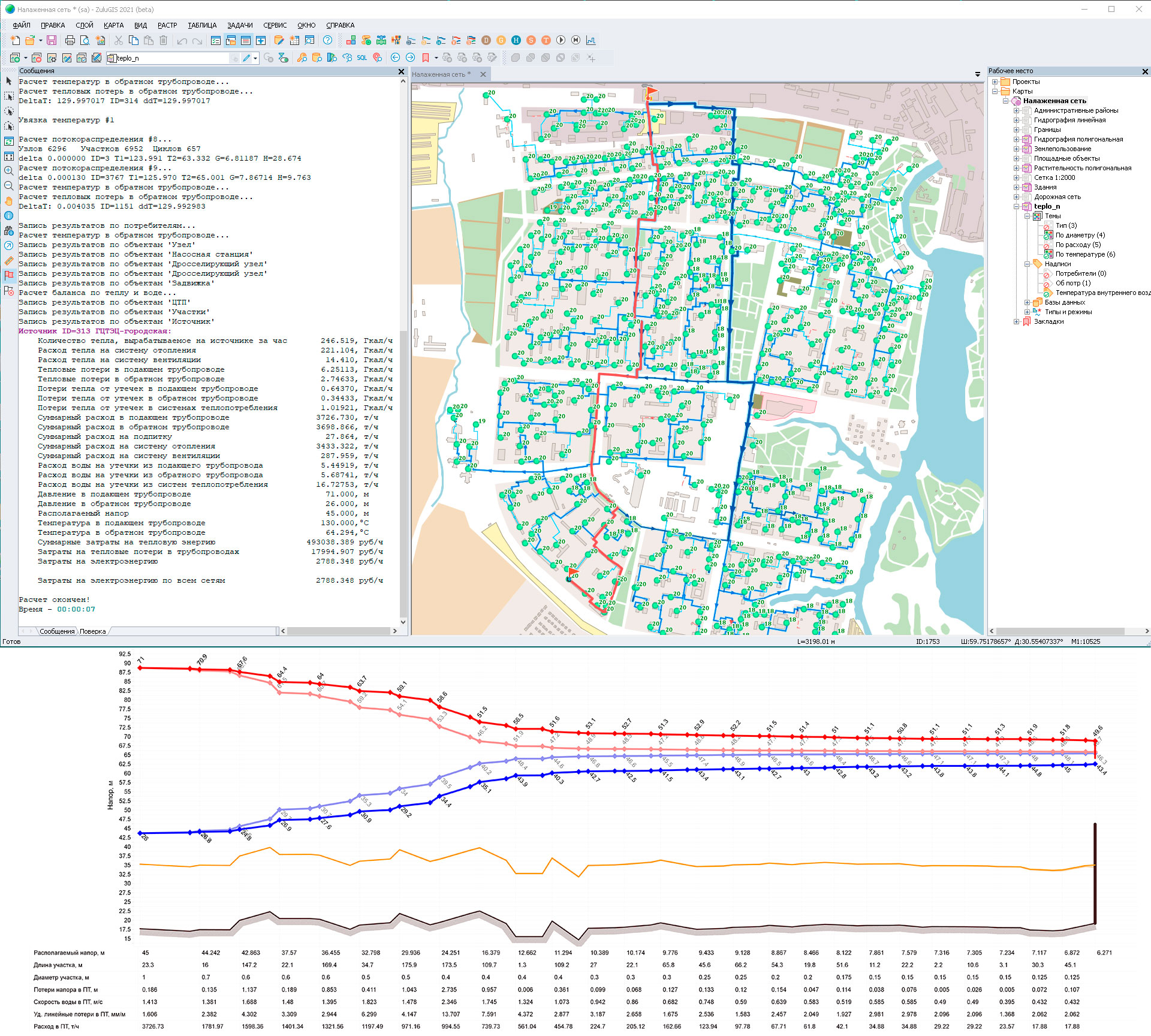Click the Save (floppy disk) toolbar icon
The height and width of the screenshot is (1036, 1151).
(52, 40)
